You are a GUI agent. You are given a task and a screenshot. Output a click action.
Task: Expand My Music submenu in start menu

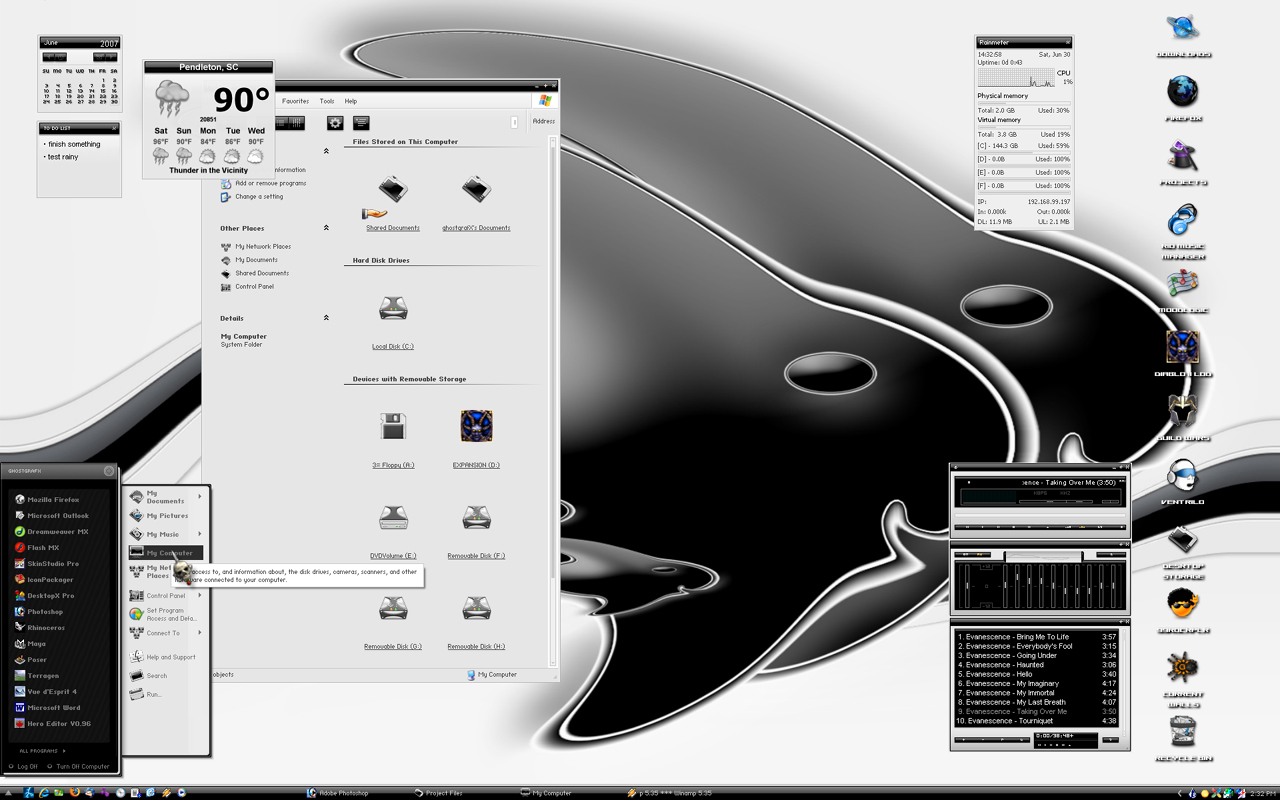(200, 534)
